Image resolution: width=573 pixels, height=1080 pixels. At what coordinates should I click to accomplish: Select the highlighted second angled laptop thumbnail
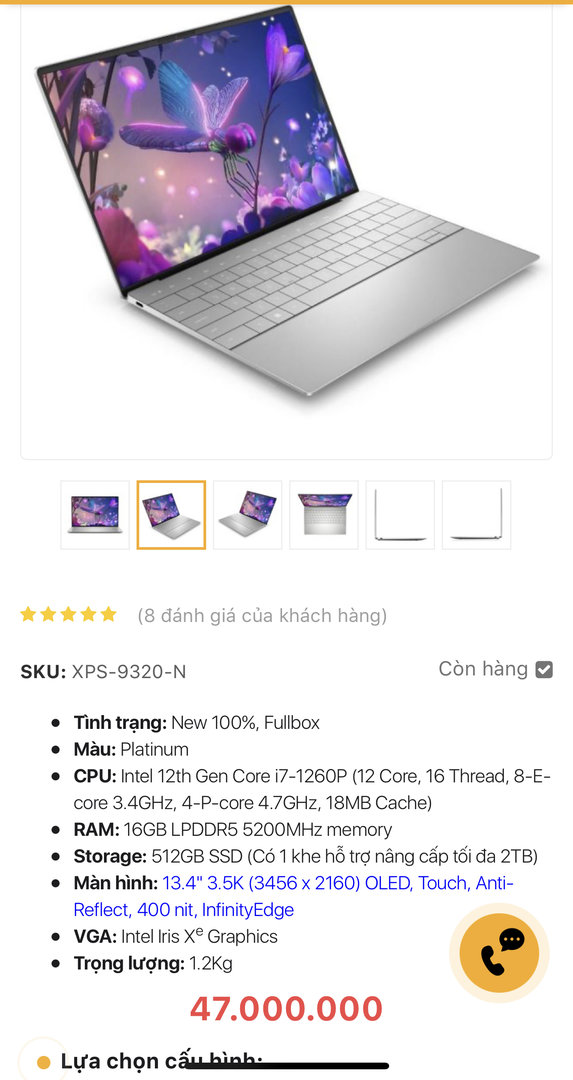pos(171,515)
